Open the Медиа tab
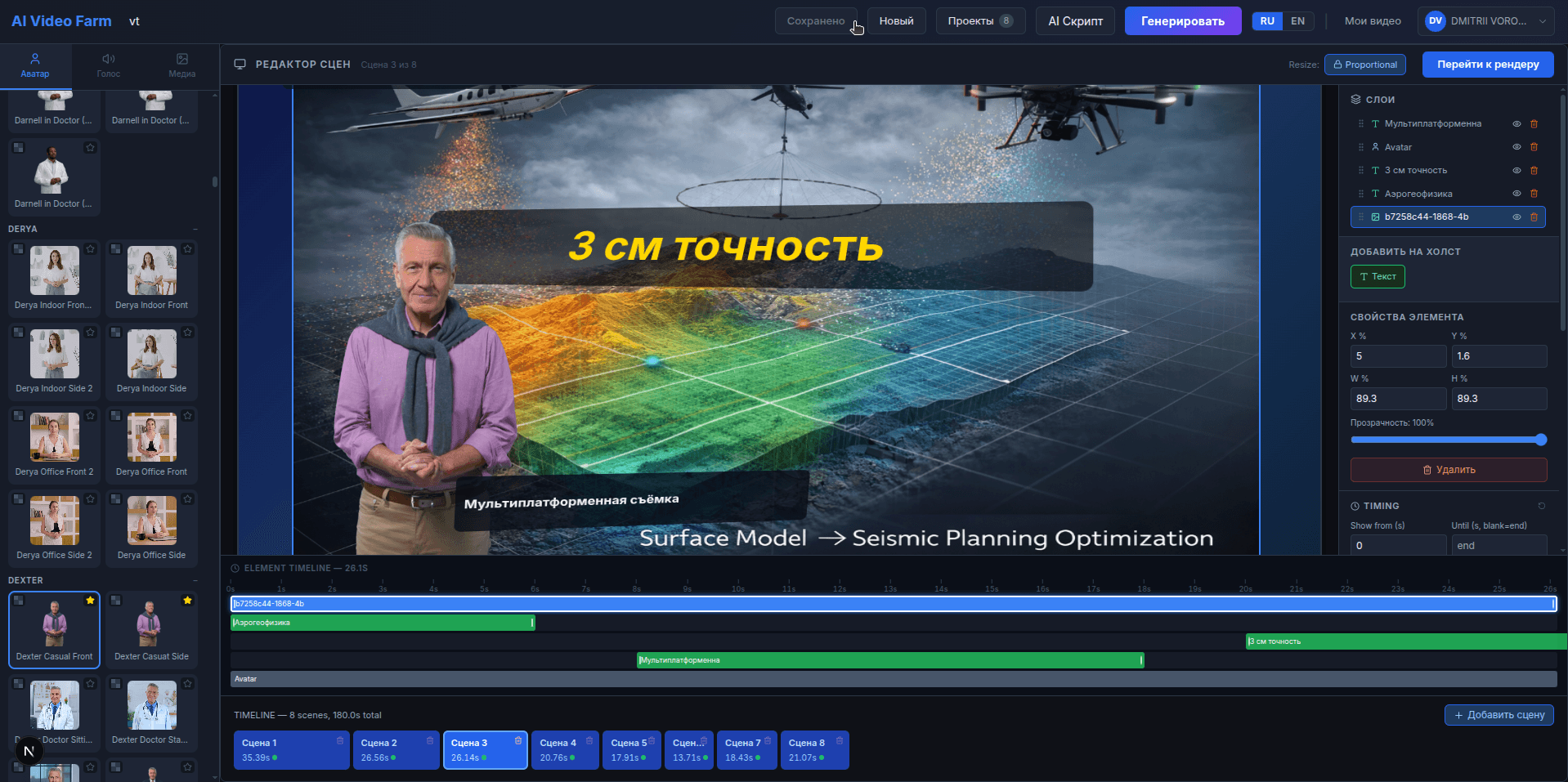1568x782 pixels. 181,65
